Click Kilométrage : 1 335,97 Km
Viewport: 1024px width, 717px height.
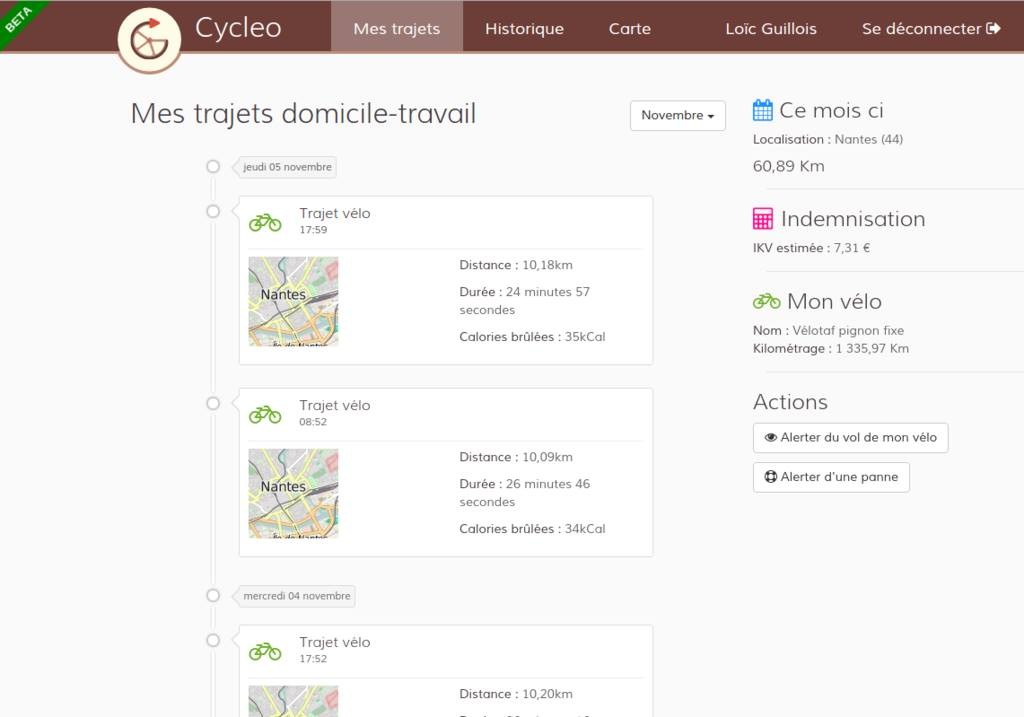pyautogui.click(x=831, y=349)
